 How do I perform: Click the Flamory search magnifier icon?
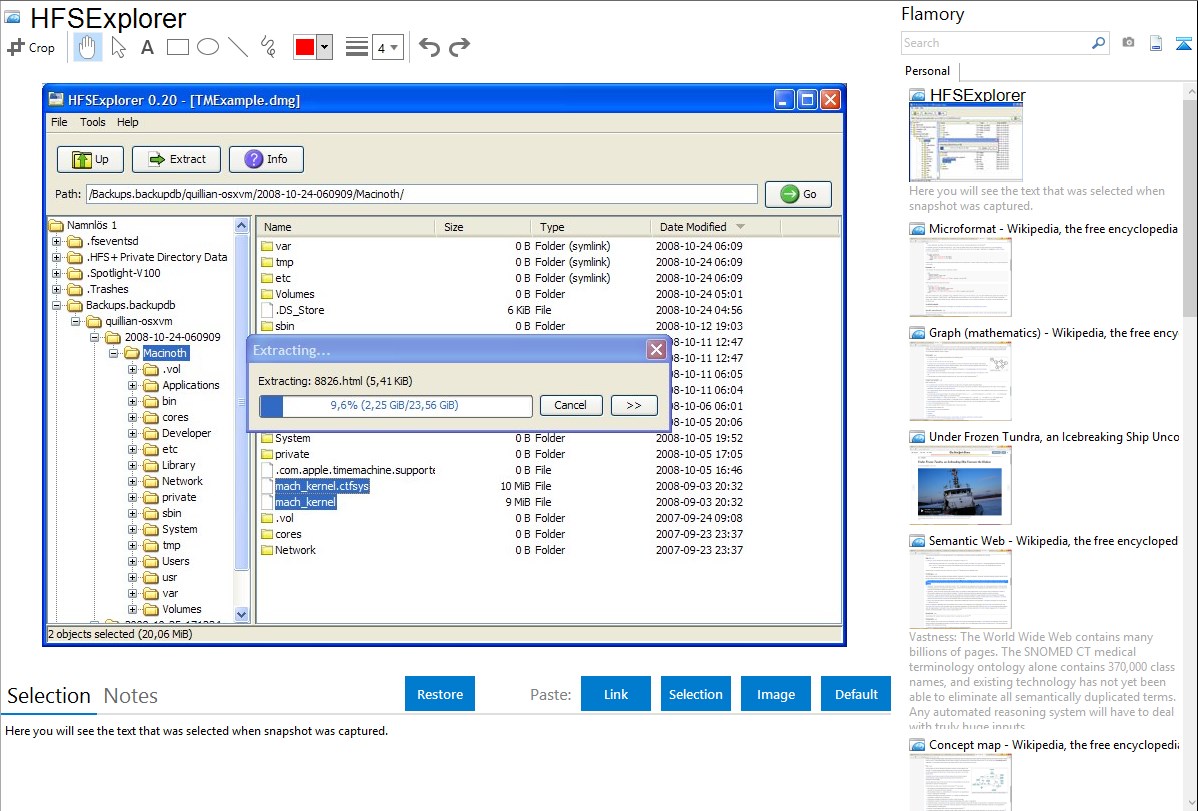click(x=1098, y=43)
